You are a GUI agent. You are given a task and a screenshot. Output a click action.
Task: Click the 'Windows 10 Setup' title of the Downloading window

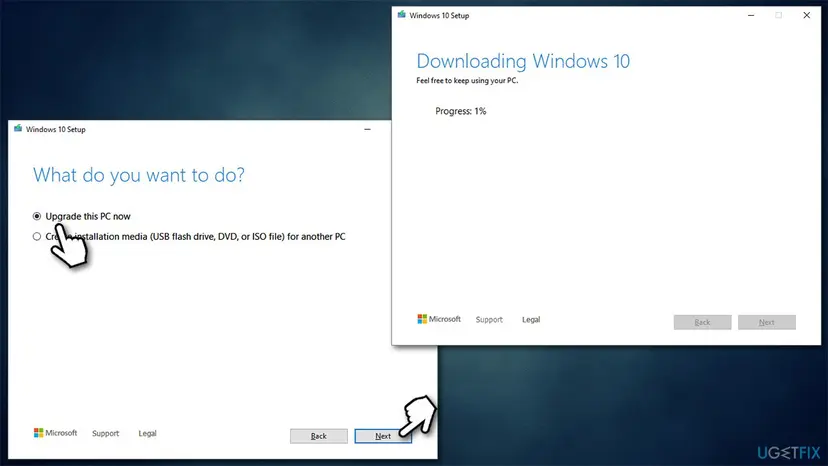click(439, 16)
